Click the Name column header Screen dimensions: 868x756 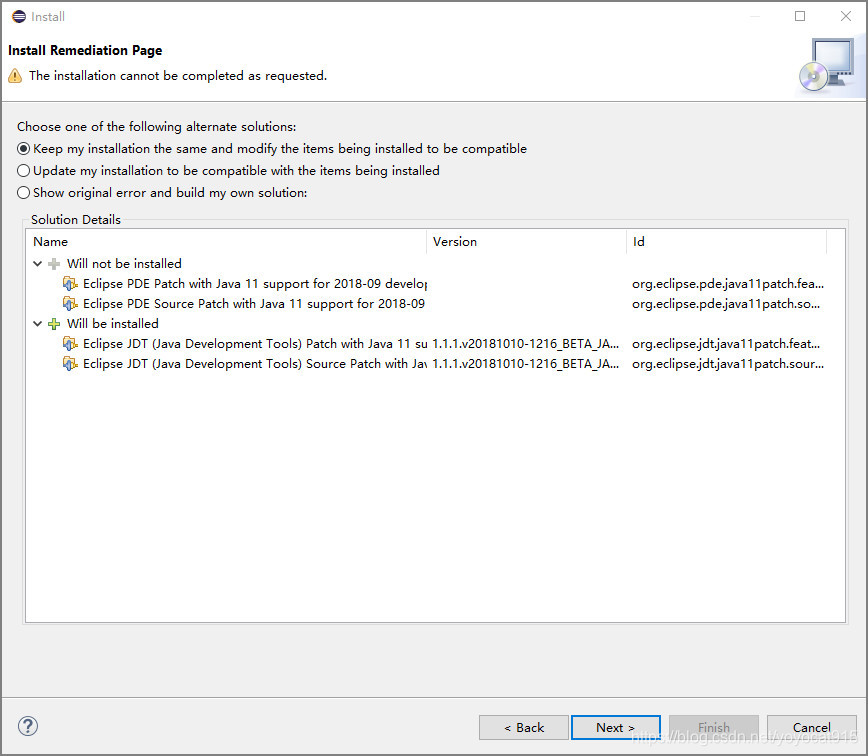click(226, 242)
